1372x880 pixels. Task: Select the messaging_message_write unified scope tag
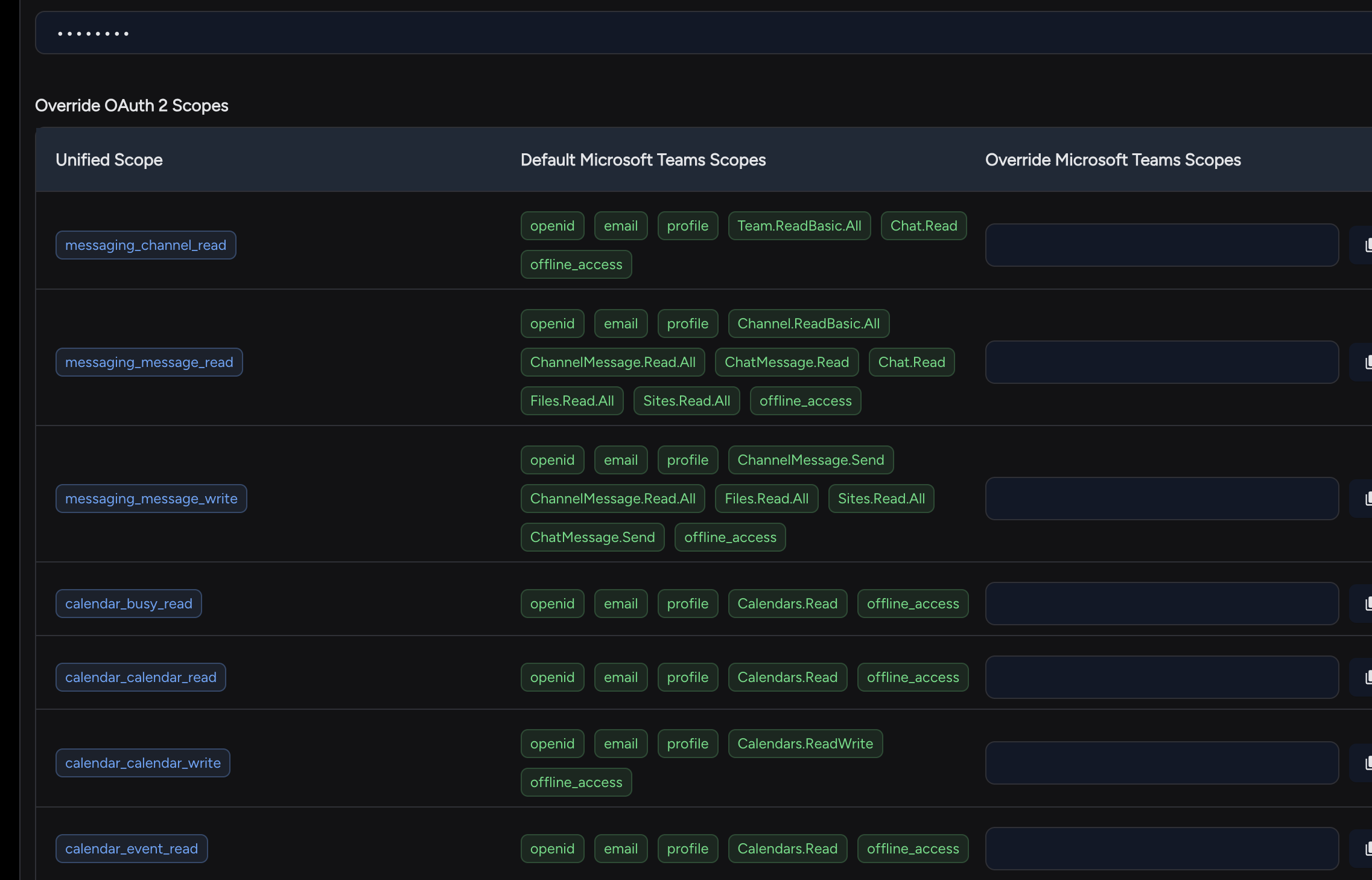(151, 499)
